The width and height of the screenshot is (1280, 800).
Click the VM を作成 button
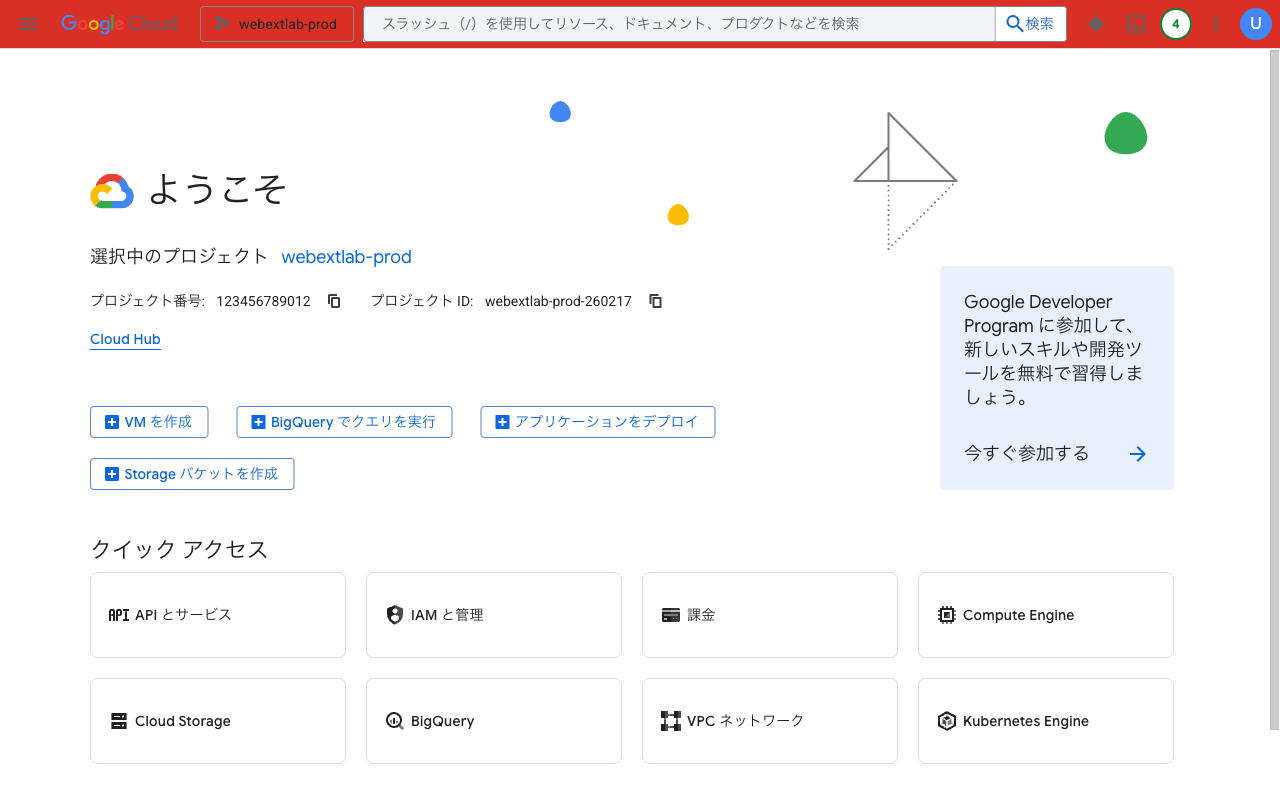[x=149, y=422]
